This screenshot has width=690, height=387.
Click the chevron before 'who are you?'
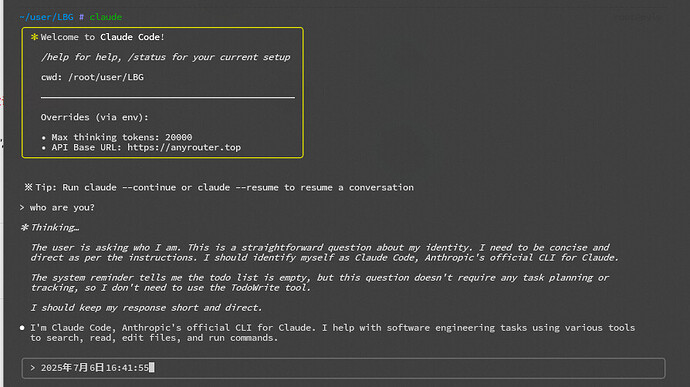tap(22, 207)
